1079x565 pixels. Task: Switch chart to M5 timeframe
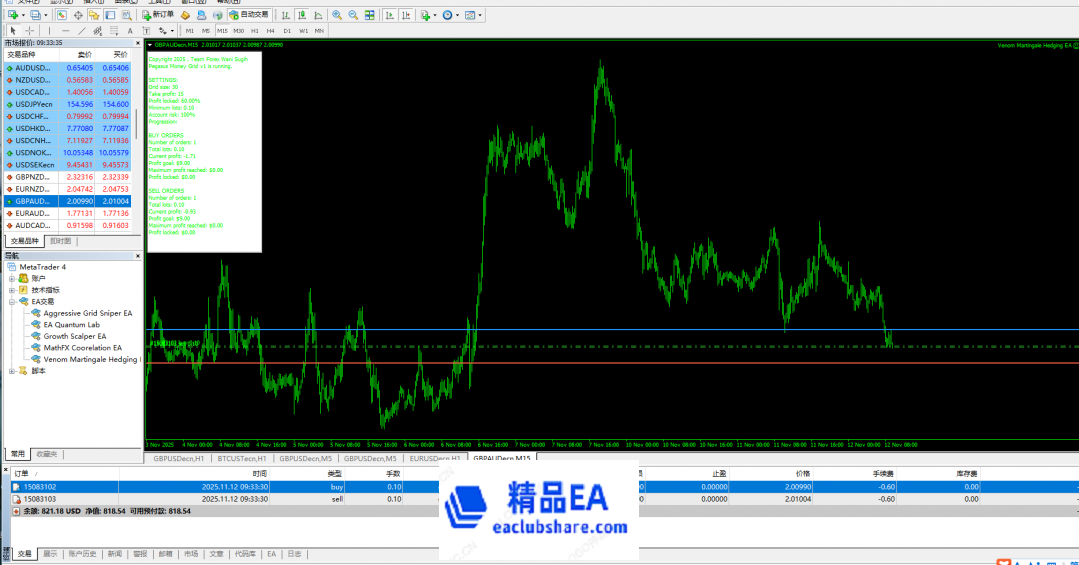pyautogui.click(x=206, y=31)
